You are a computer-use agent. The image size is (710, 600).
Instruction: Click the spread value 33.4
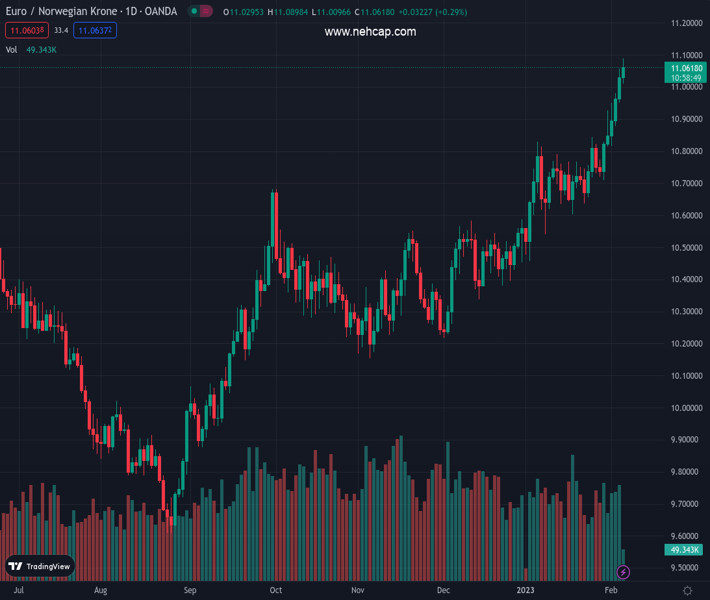pos(62,31)
